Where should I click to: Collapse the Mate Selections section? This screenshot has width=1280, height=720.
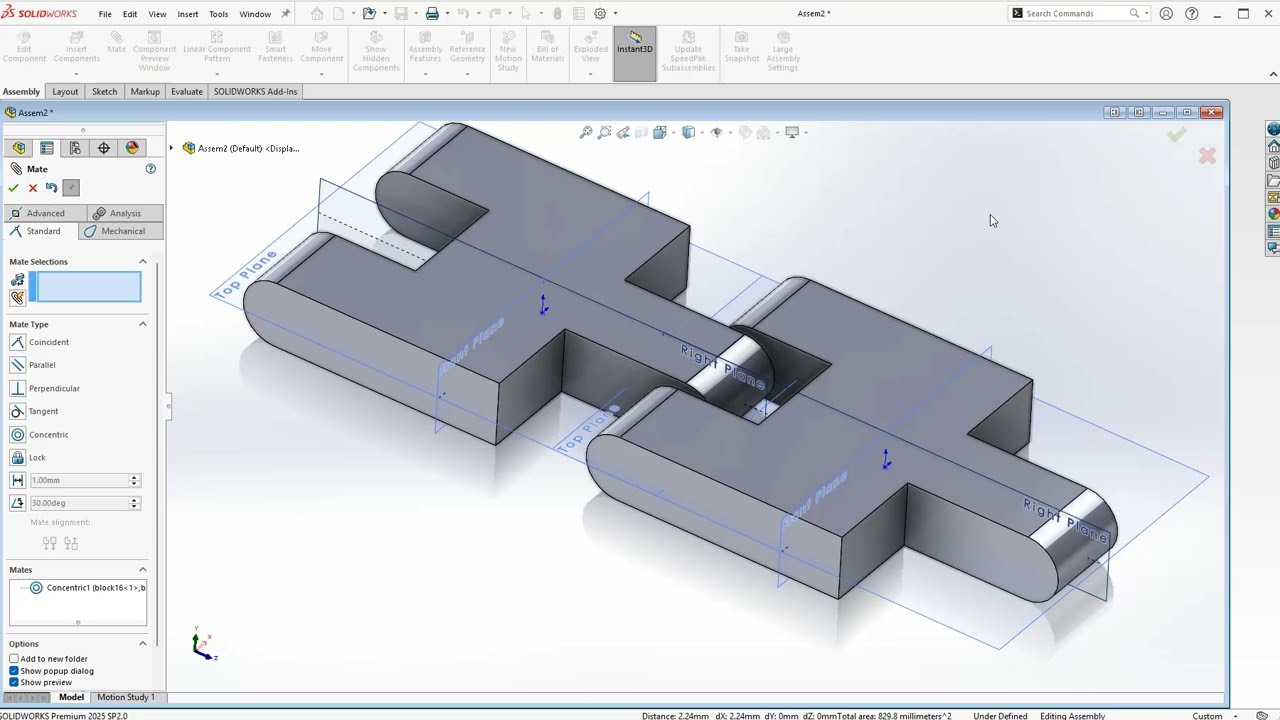coord(142,262)
